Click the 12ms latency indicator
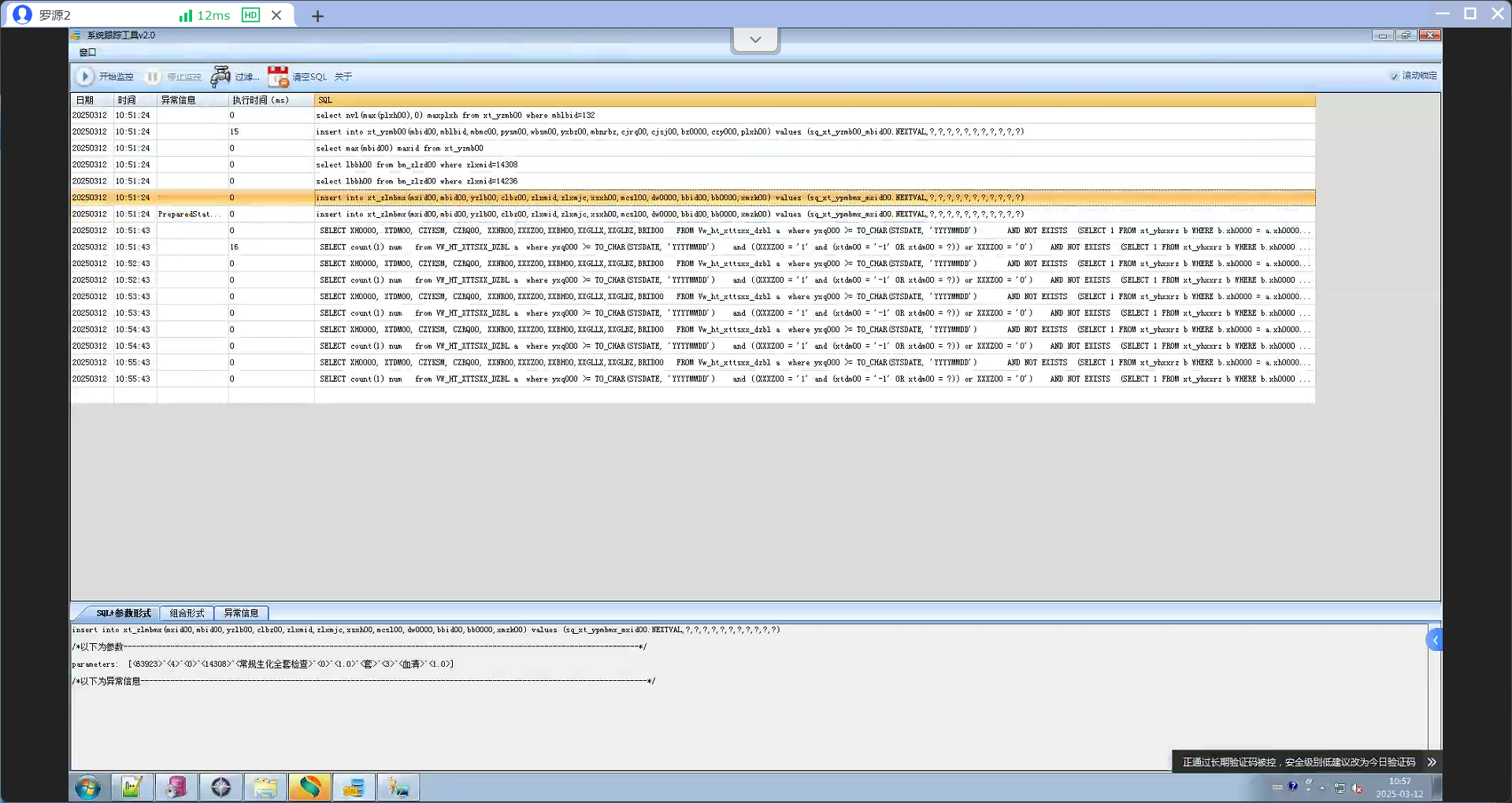Screen dimensions: 1512x803 pyautogui.click(x=213, y=15)
